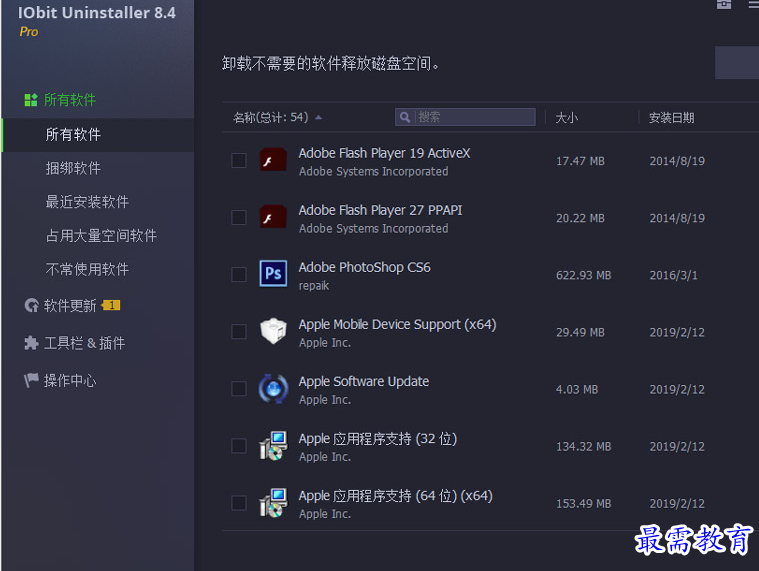Select Apple Mobile Device Support (x64) name

click(397, 325)
